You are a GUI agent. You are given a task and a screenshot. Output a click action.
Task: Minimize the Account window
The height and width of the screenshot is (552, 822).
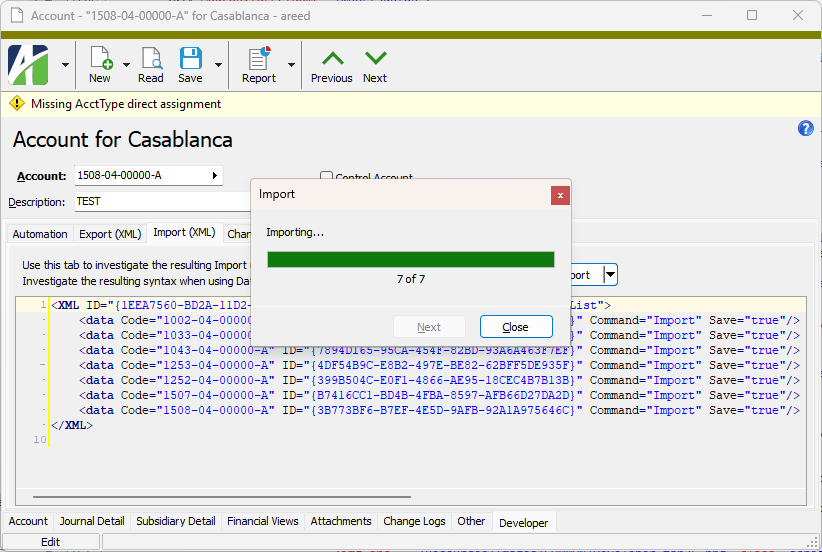tap(707, 15)
